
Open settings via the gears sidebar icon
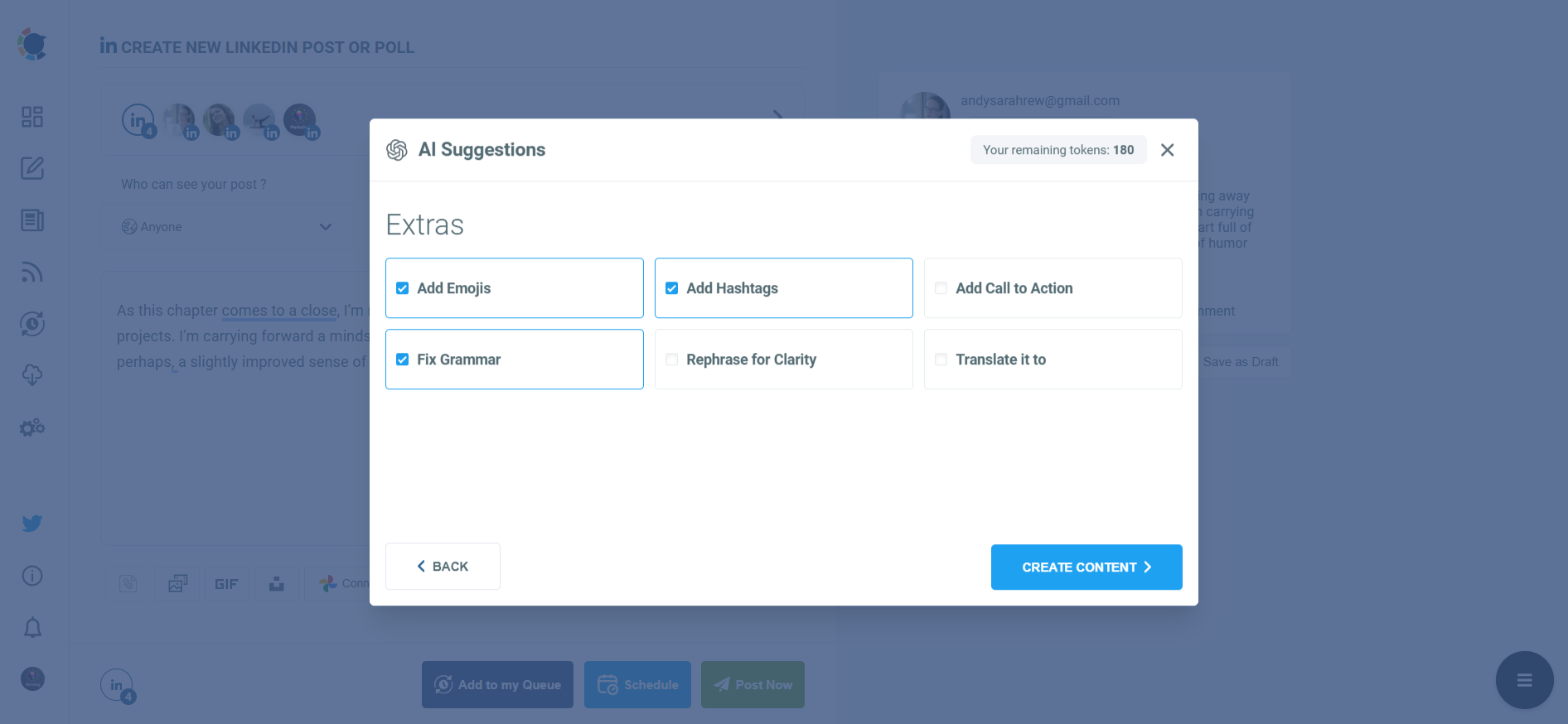31,427
